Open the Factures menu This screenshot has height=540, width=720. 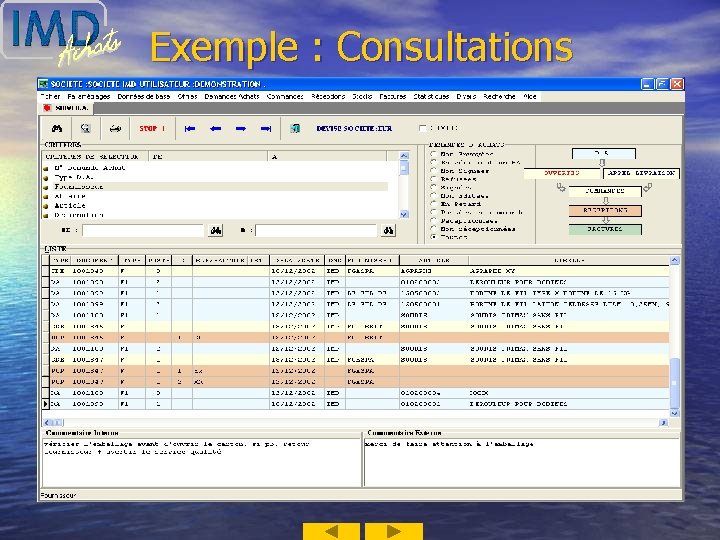pyautogui.click(x=393, y=96)
